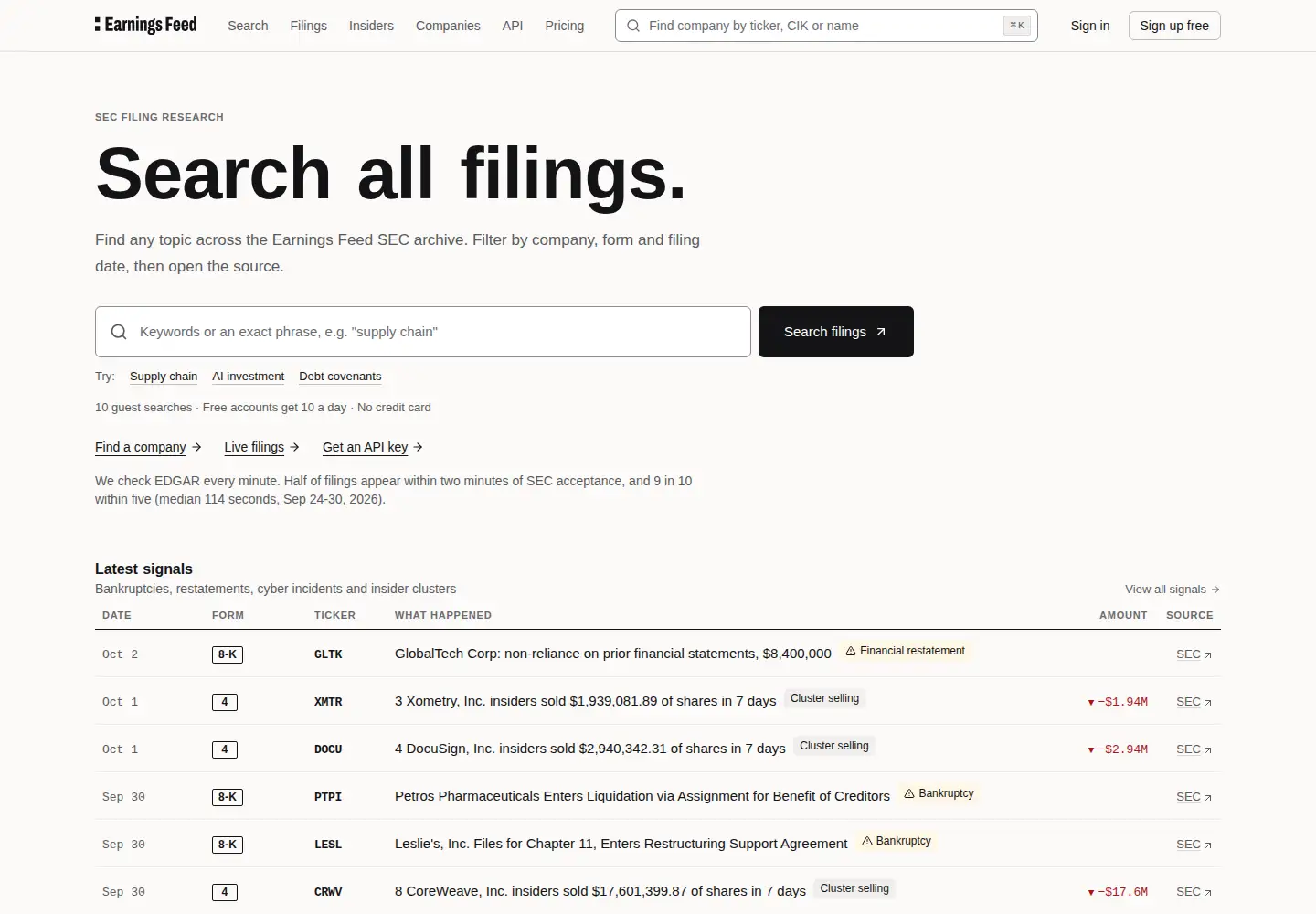This screenshot has height=914, width=1316.
Task: Click the 8-K badge for LESL
Action: [x=228, y=845]
